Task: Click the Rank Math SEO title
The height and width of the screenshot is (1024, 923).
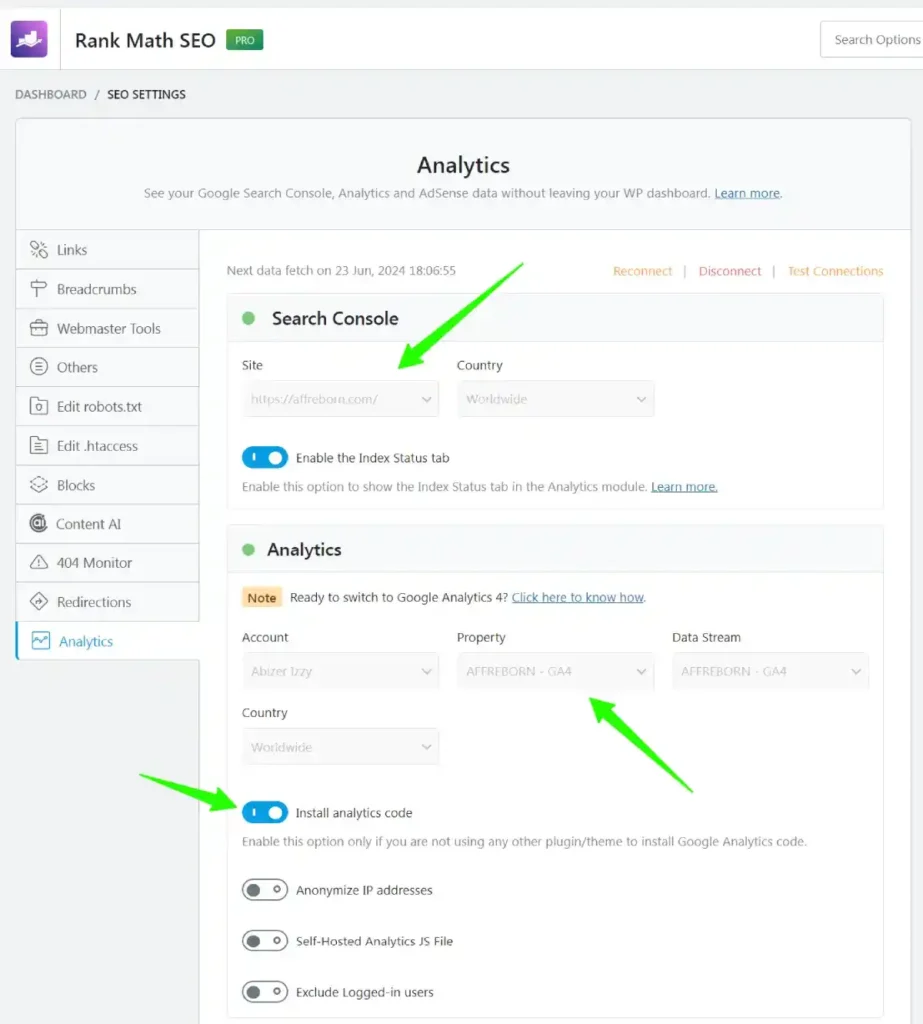Action: 145,40
